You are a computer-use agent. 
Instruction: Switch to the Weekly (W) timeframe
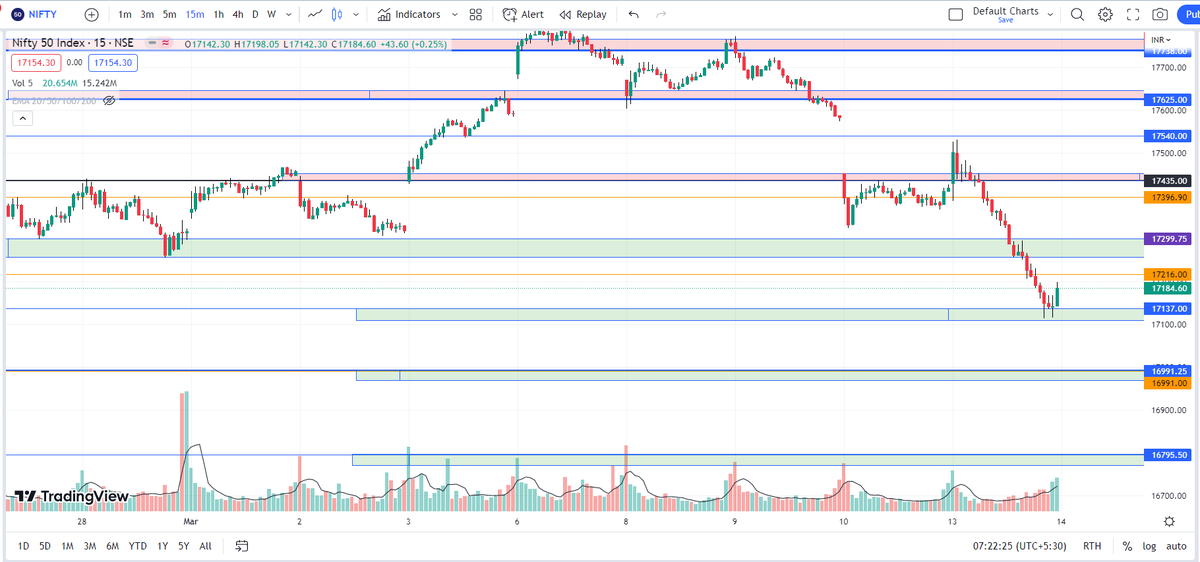271,14
